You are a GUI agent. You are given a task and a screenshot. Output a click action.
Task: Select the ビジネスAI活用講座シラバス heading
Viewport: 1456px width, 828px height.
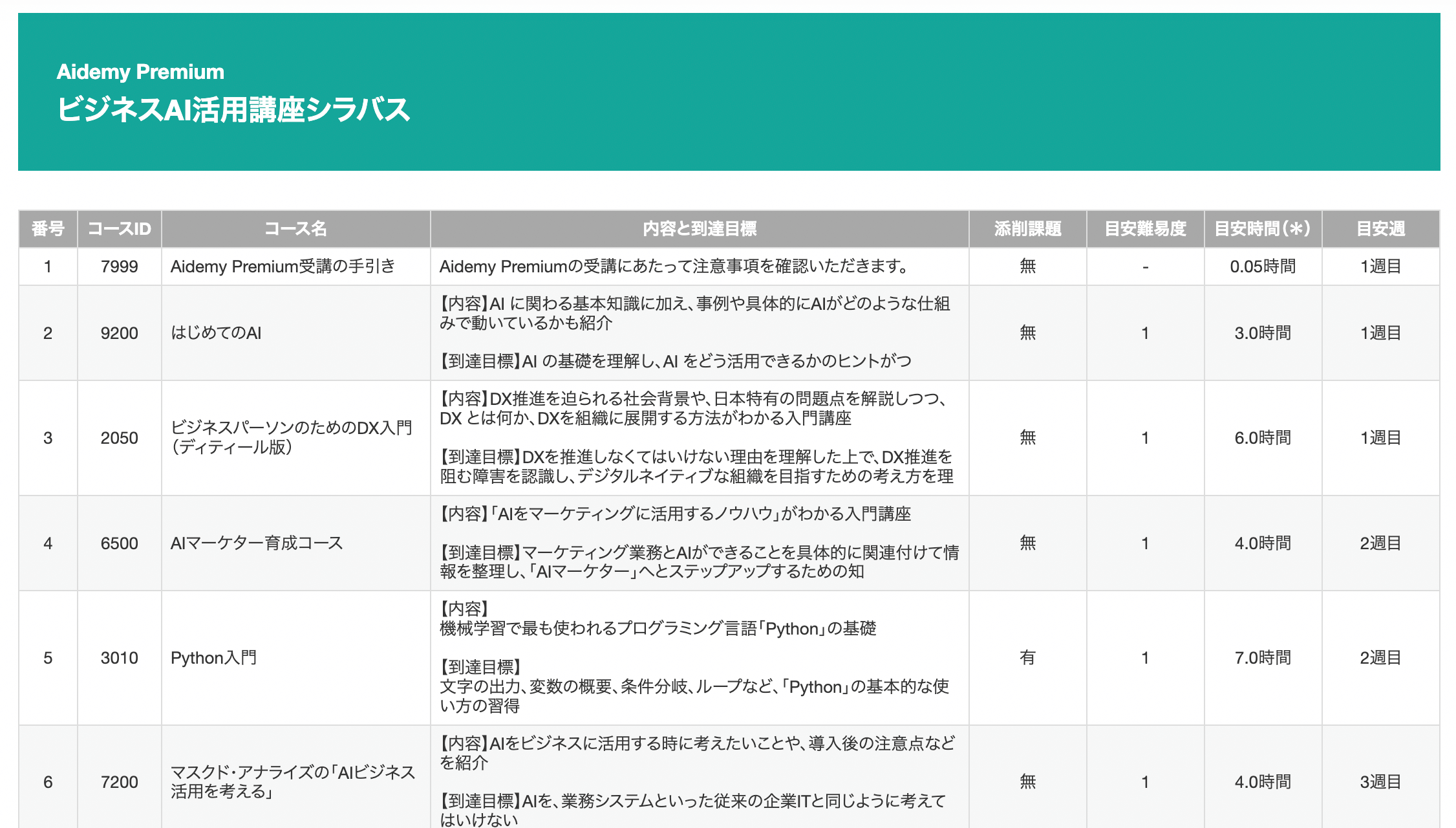click(233, 109)
